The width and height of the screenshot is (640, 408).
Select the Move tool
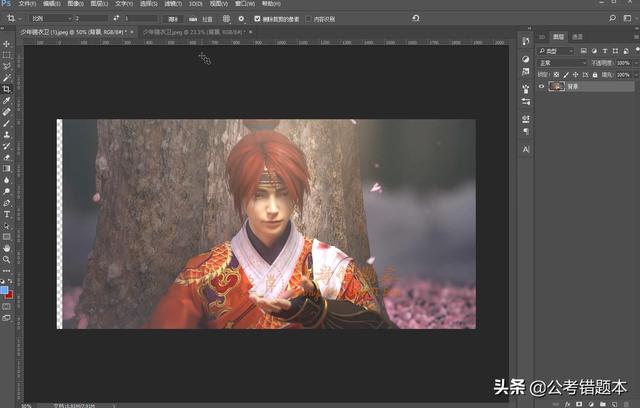click(7, 44)
